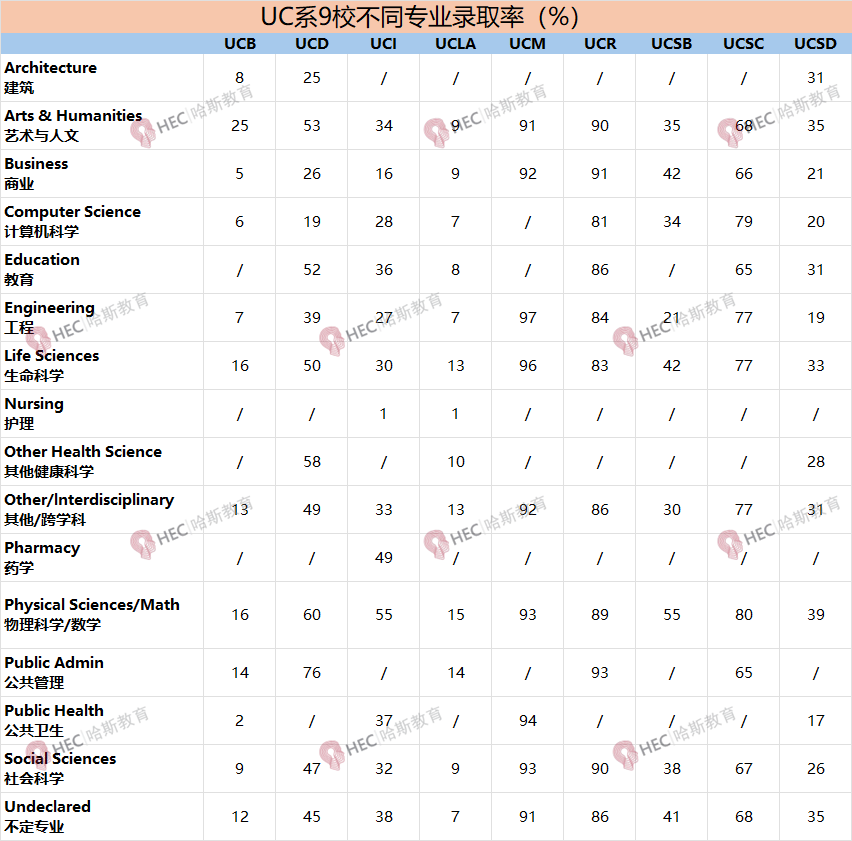Viewport: 852px width, 841px height.
Task: Select Social Sciences UCSC value 67
Action: (744, 768)
